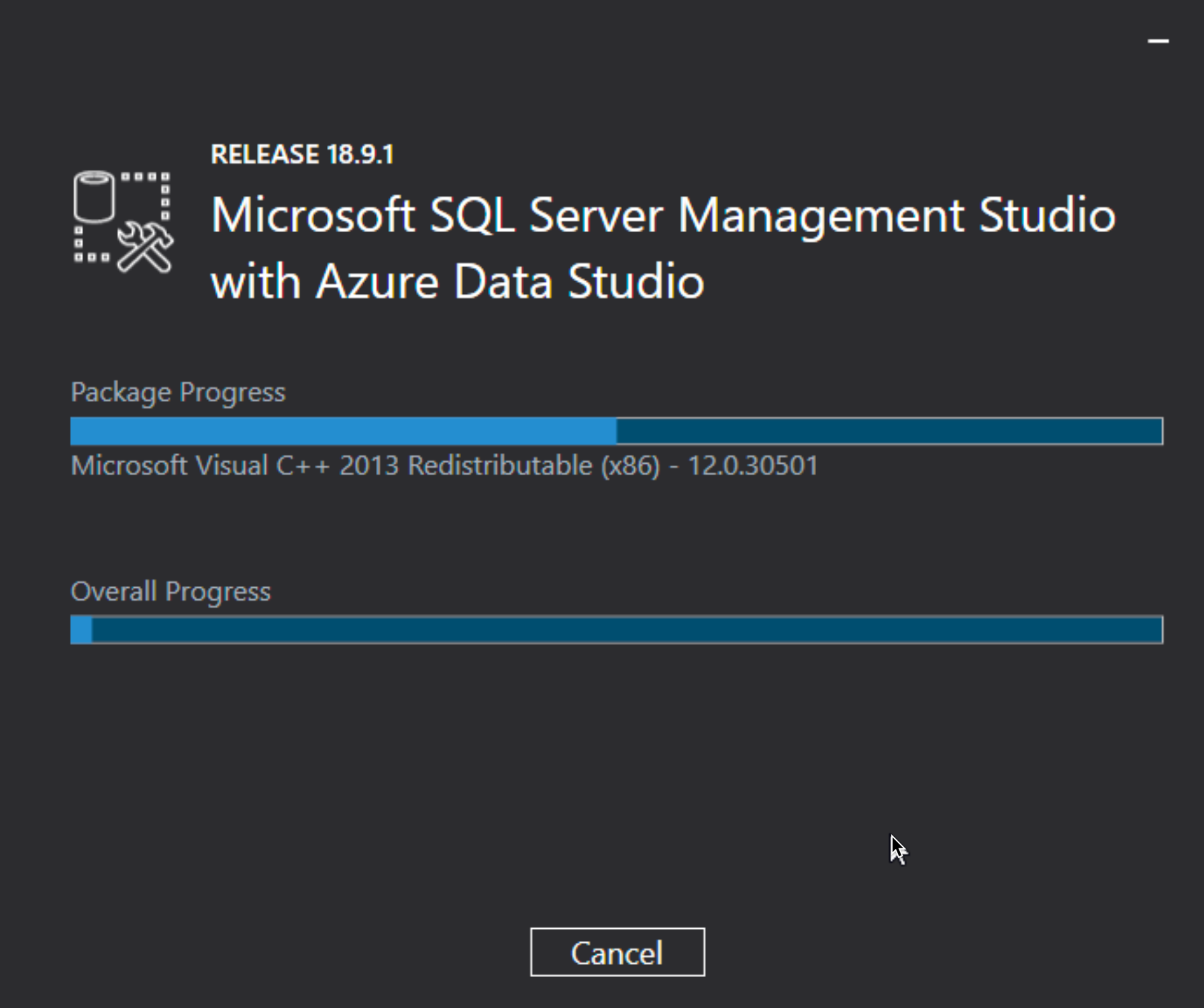Click 'Microsoft Visual C++ 2013 Redistributable' status text
This screenshot has width=1204, height=1008.
coord(444,466)
